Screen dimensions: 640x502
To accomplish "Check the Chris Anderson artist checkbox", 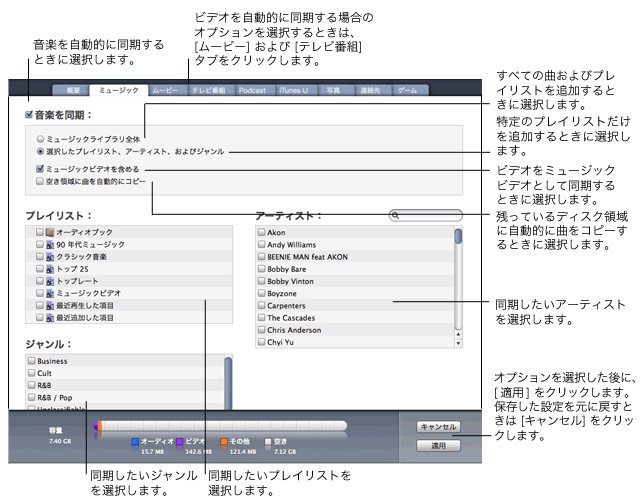I will 262,329.
